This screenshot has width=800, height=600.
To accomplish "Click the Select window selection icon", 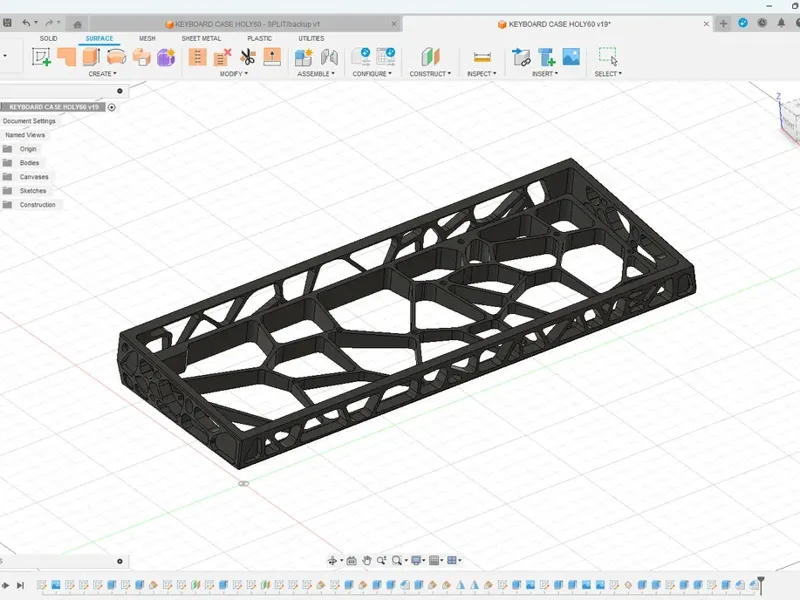I will click(608, 57).
